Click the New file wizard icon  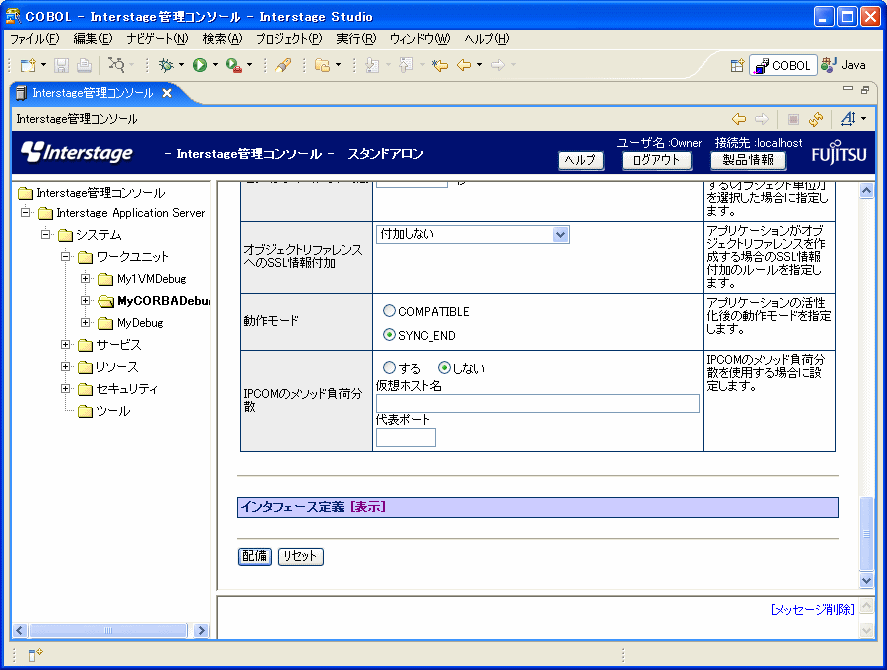(x=27, y=65)
